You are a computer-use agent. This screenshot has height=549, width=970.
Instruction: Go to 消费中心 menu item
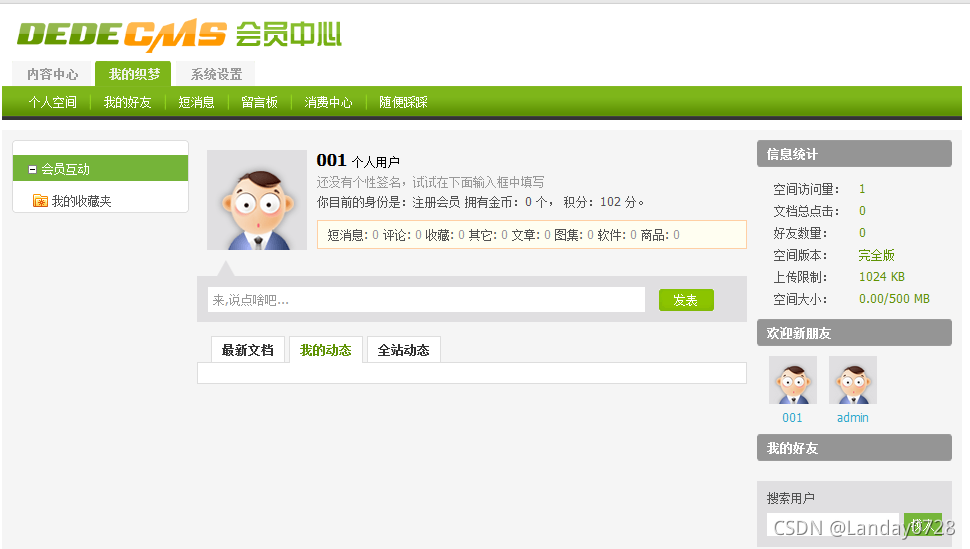[x=328, y=102]
